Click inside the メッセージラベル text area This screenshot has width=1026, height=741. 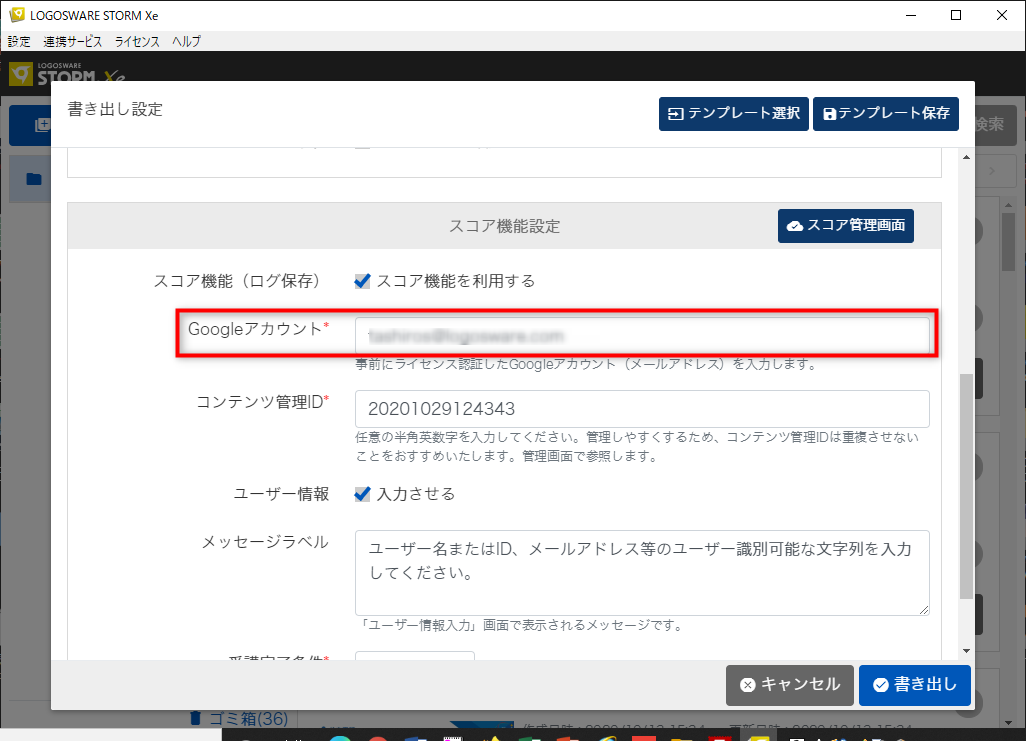(642, 573)
